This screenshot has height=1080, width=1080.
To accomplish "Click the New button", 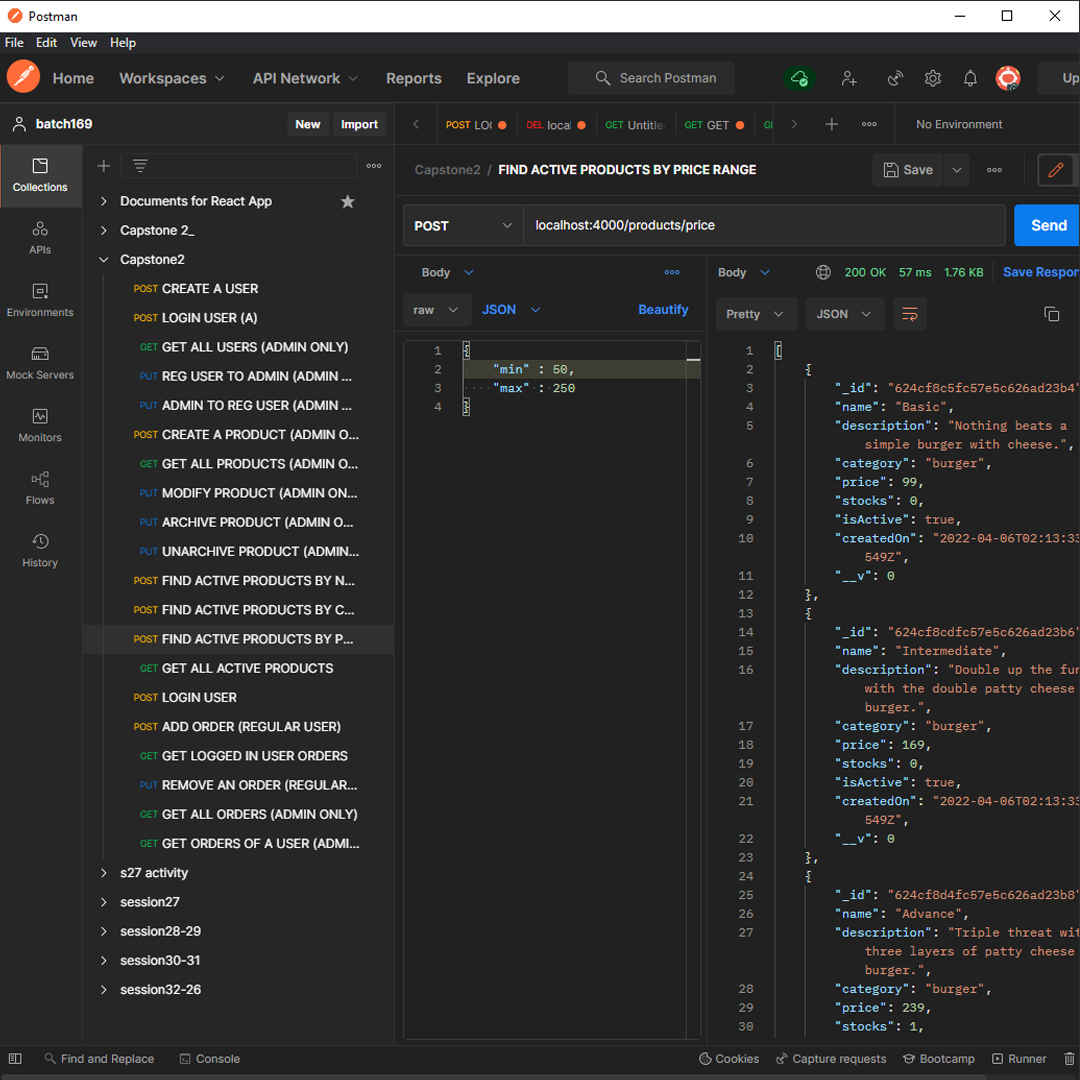I will pos(307,124).
